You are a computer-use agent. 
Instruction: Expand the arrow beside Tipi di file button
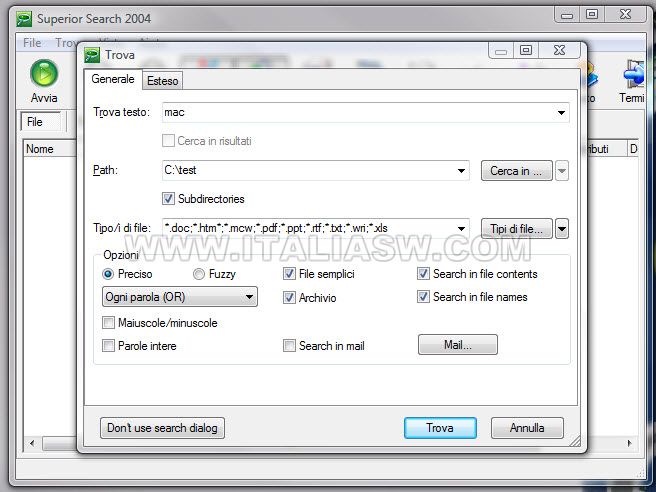562,229
